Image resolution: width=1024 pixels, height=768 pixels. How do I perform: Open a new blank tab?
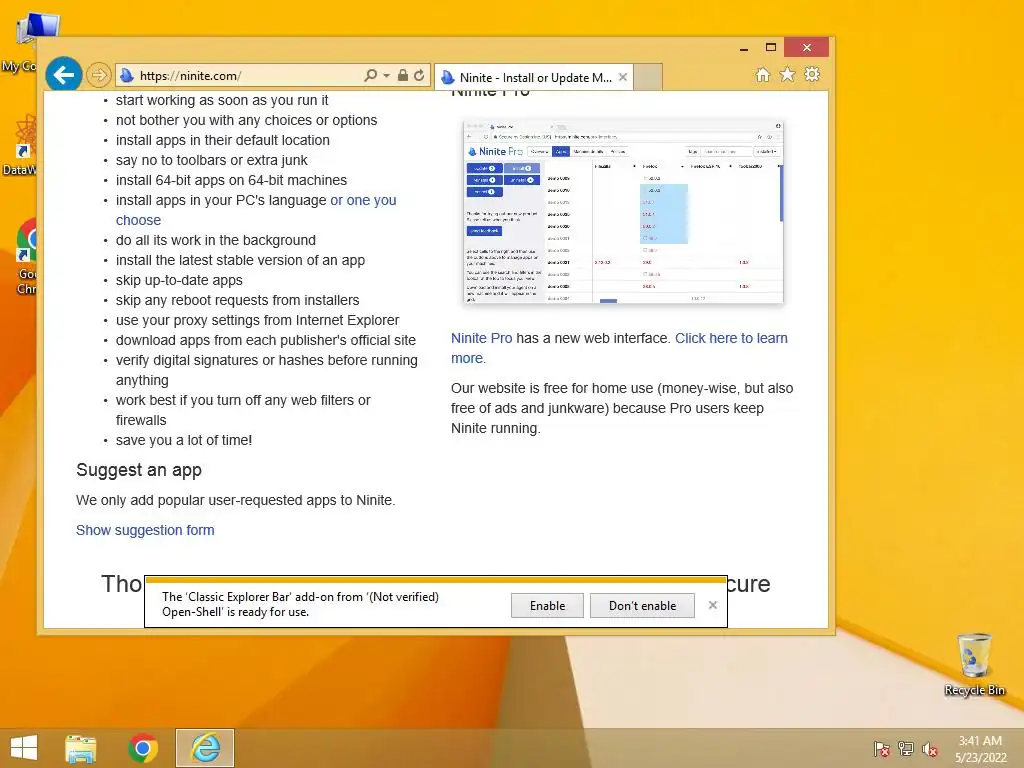pos(648,77)
